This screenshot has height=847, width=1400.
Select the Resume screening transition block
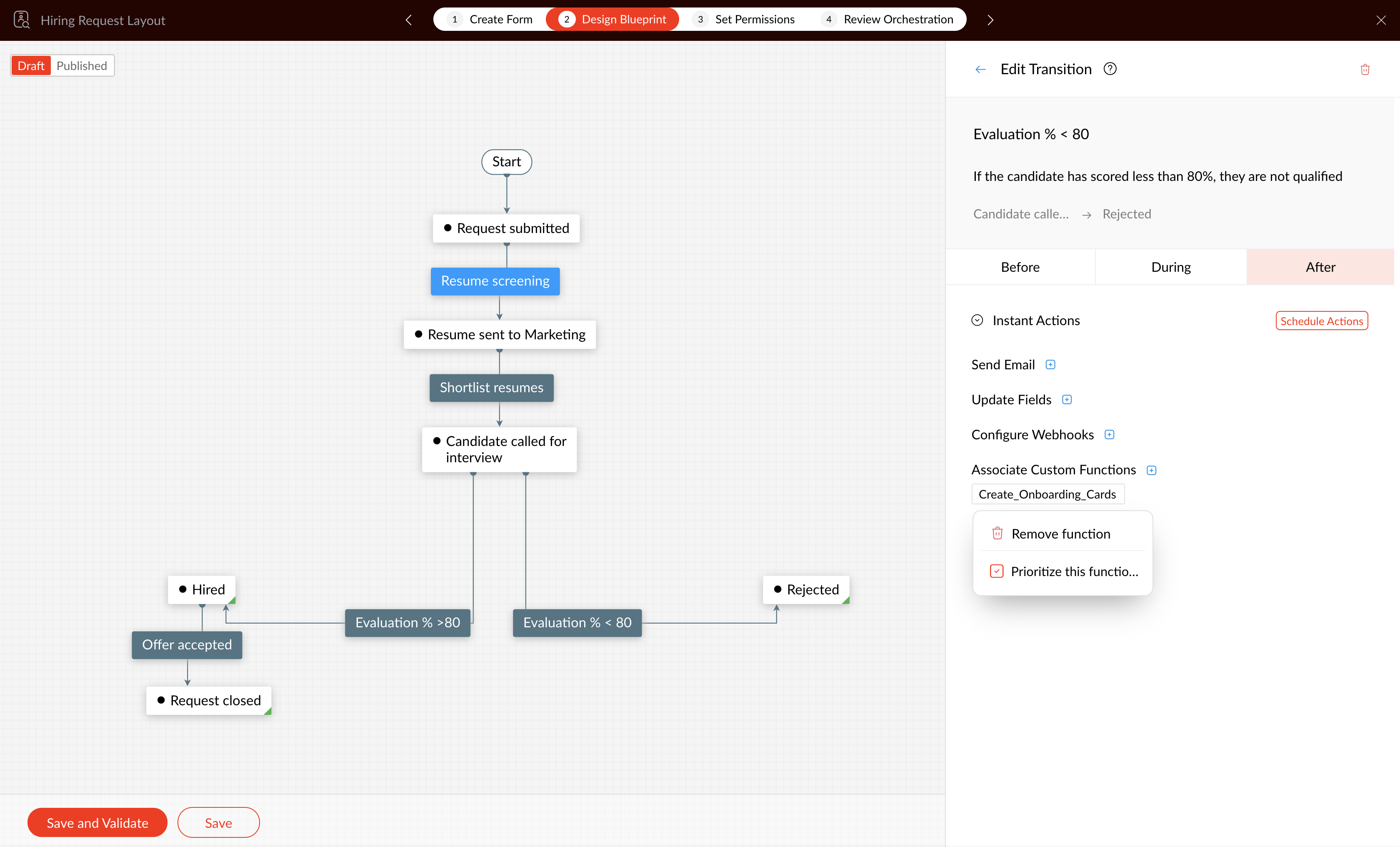(x=495, y=281)
